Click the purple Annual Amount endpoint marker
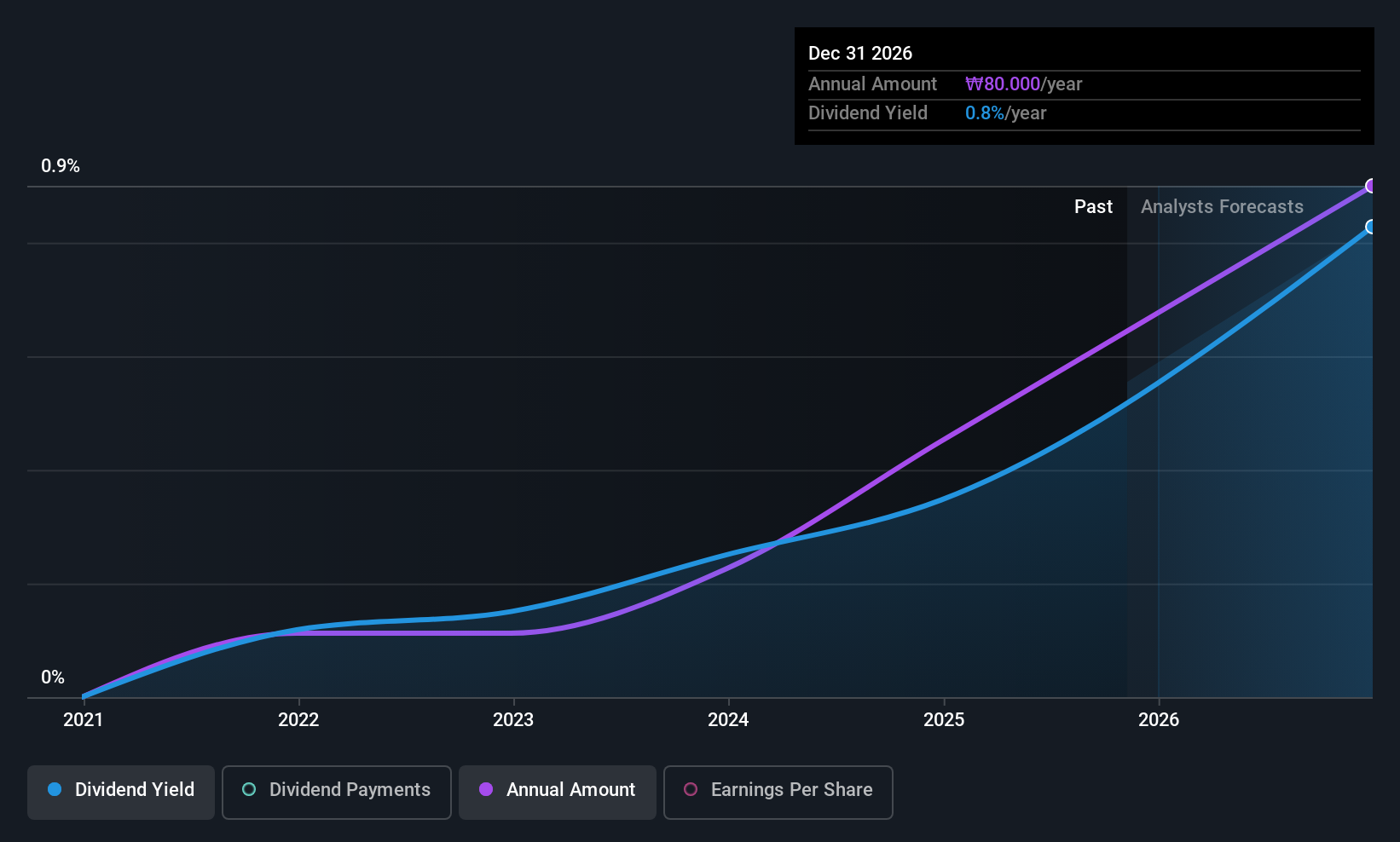This screenshot has height=842, width=1400. (1371, 186)
